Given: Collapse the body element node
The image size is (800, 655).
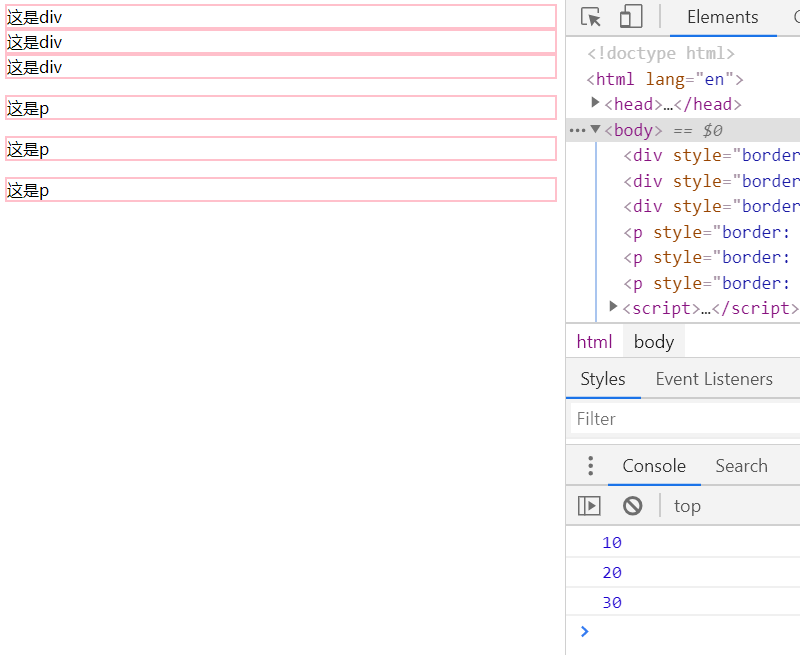Looking at the screenshot, I should [595, 129].
